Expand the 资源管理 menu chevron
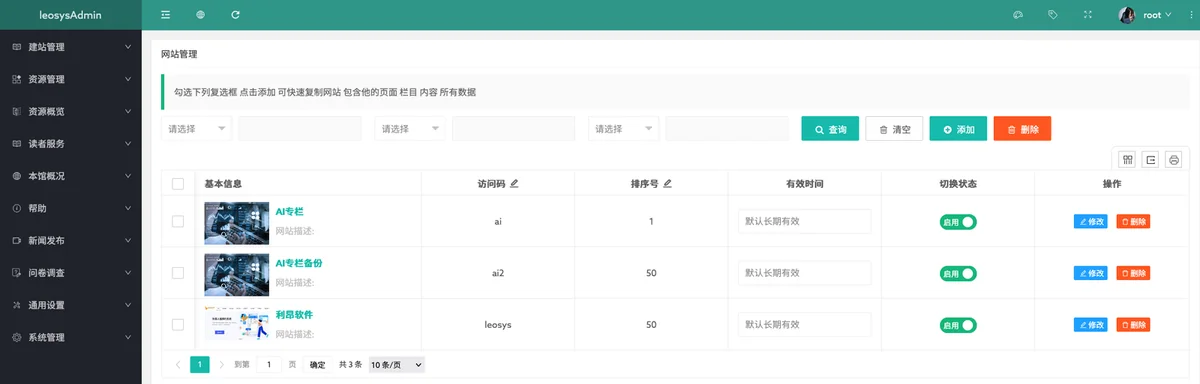1200x384 pixels. 128,79
